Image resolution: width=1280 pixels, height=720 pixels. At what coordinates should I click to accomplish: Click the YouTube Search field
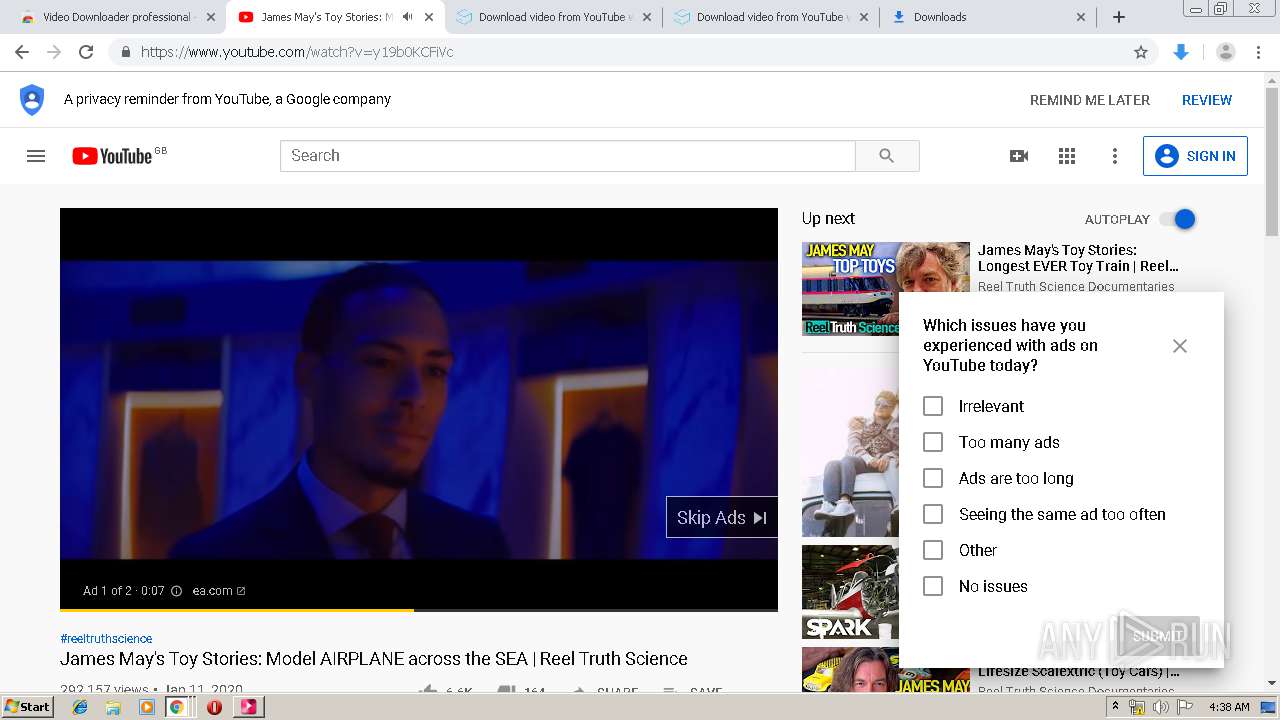tap(567, 156)
